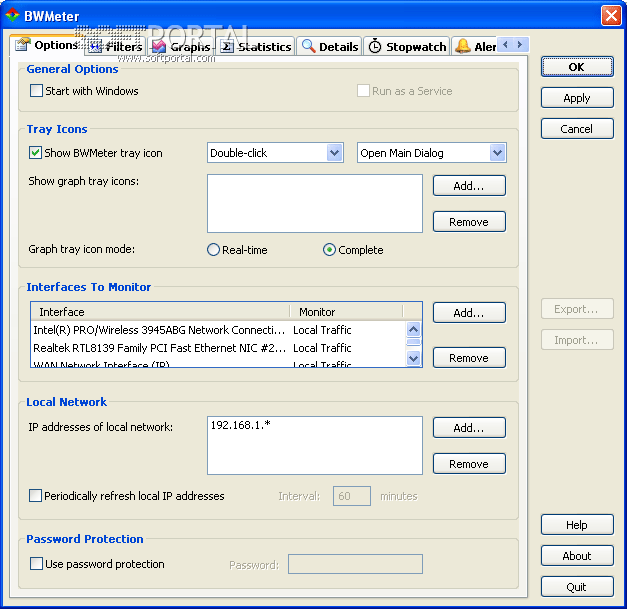Switch to the Statistics tab

[x=256, y=47]
